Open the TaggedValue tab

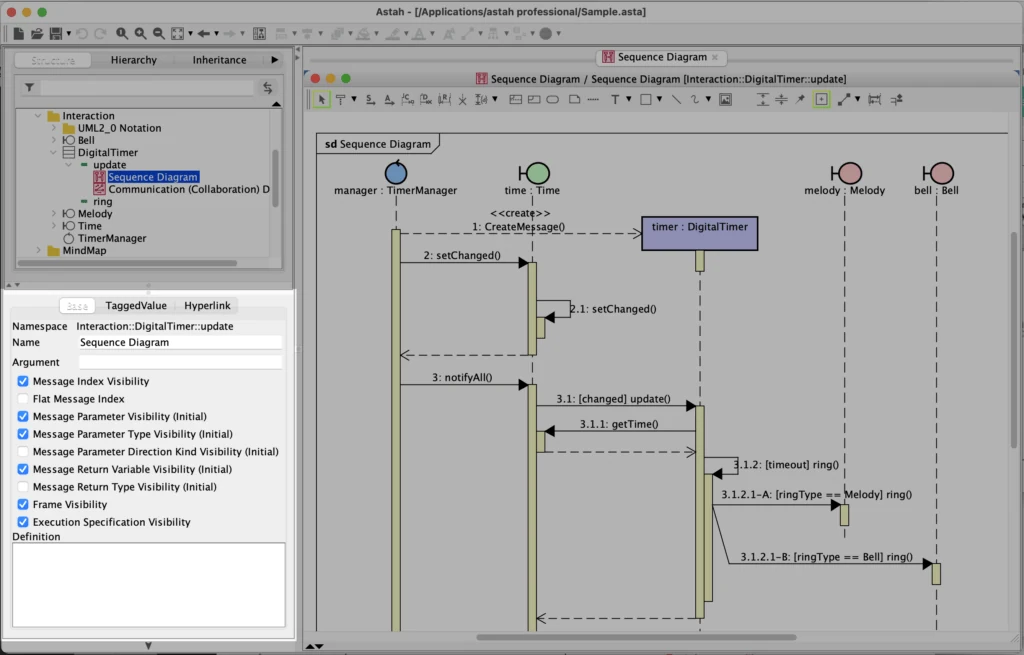(136, 306)
